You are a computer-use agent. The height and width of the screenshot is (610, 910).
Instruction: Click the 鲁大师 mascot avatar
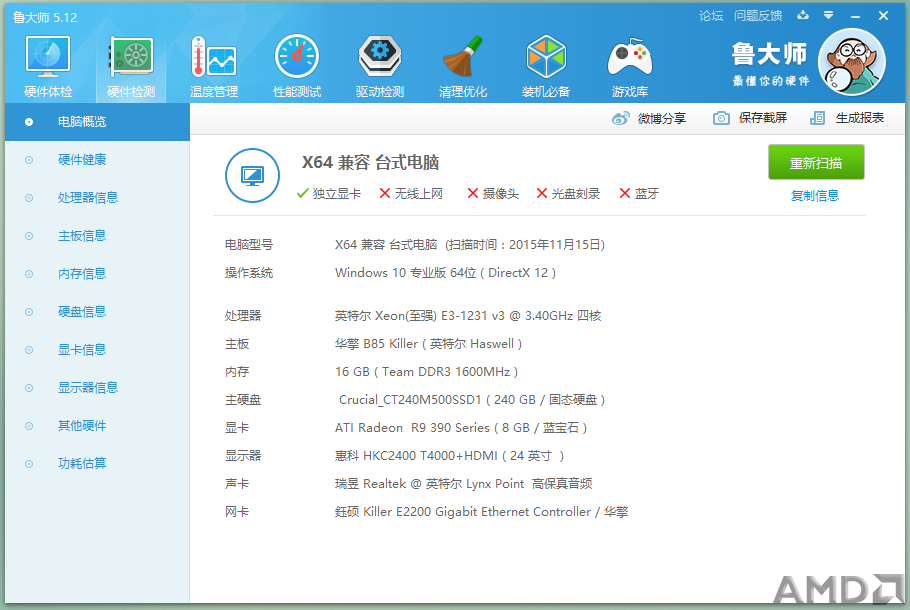[x=851, y=62]
